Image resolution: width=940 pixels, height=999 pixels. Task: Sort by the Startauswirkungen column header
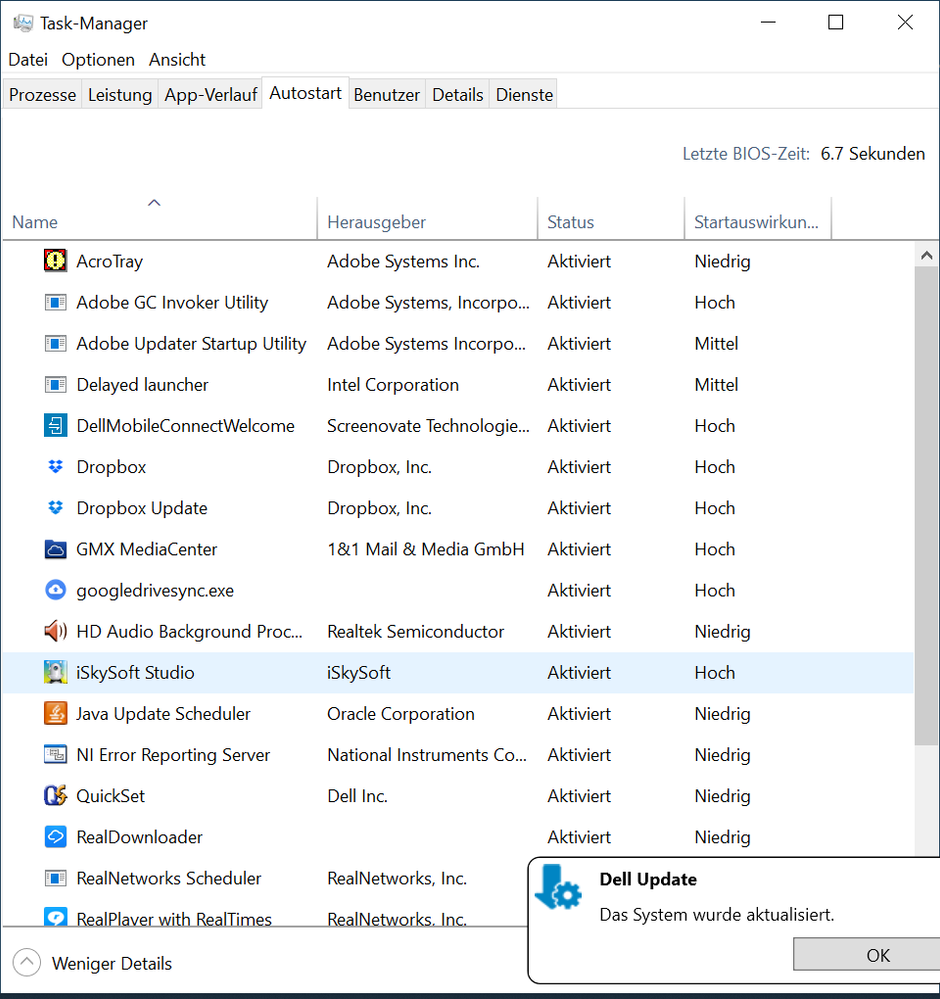pos(758,218)
